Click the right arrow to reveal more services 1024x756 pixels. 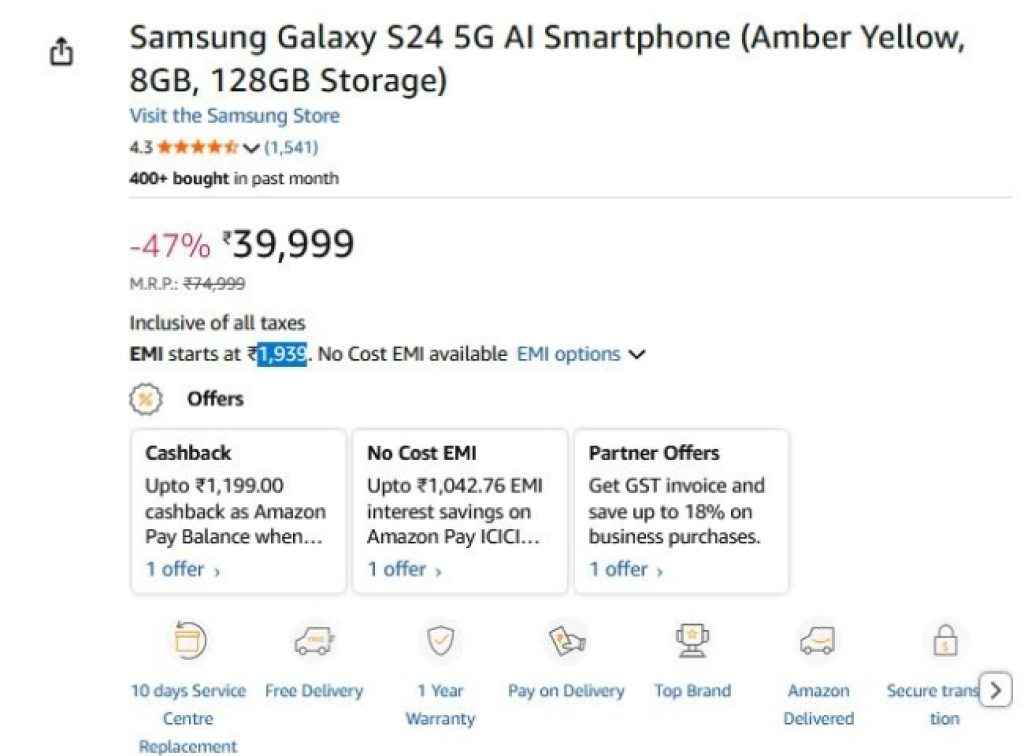point(995,690)
